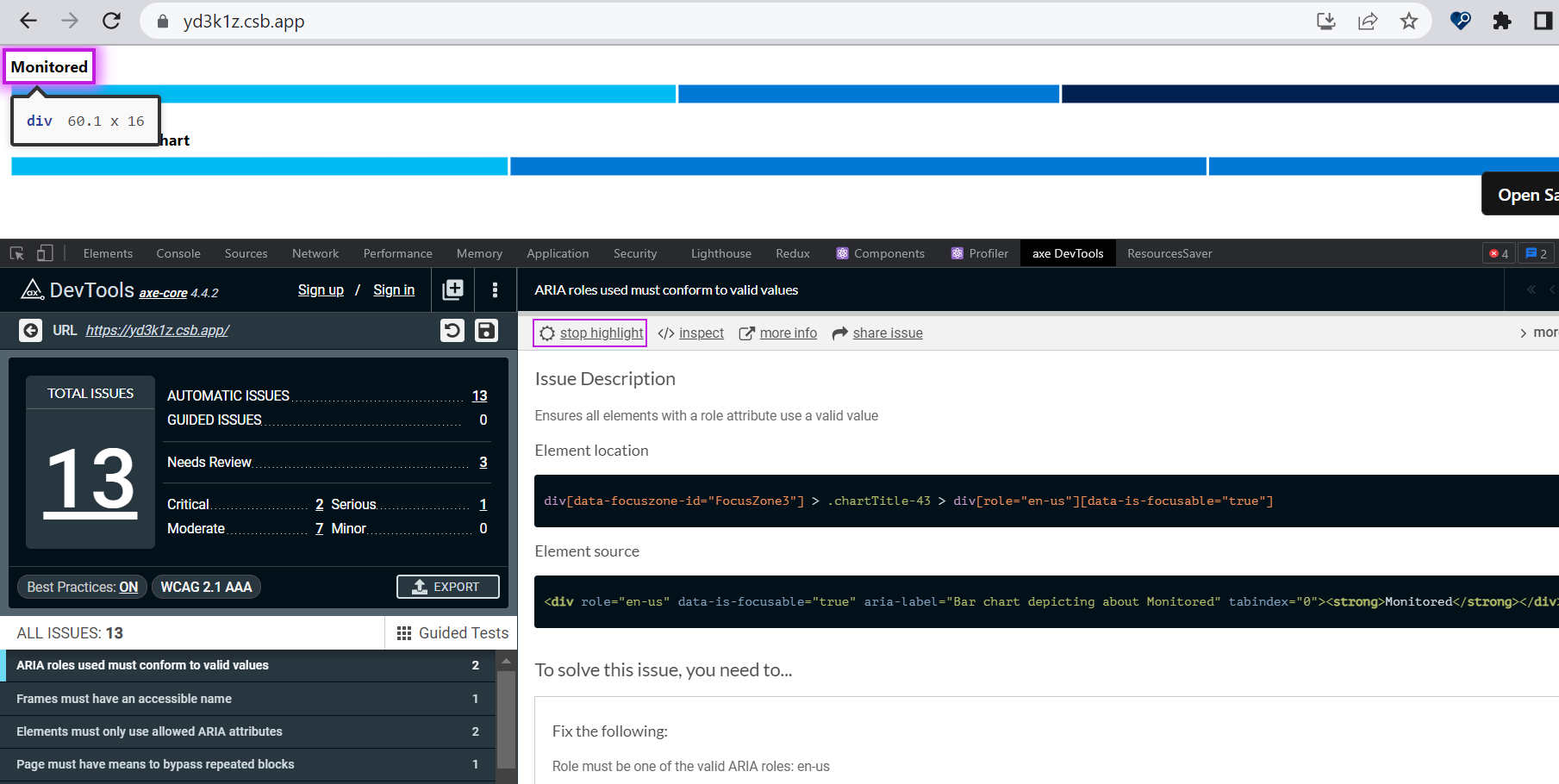
Task: Re-run the scan with refresh icon
Action: (x=452, y=331)
